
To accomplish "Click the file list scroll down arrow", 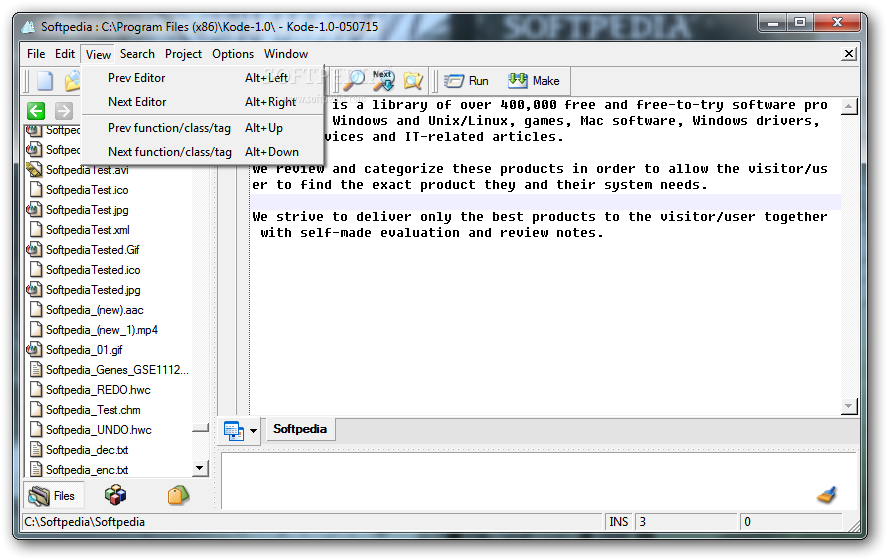I will [200, 468].
